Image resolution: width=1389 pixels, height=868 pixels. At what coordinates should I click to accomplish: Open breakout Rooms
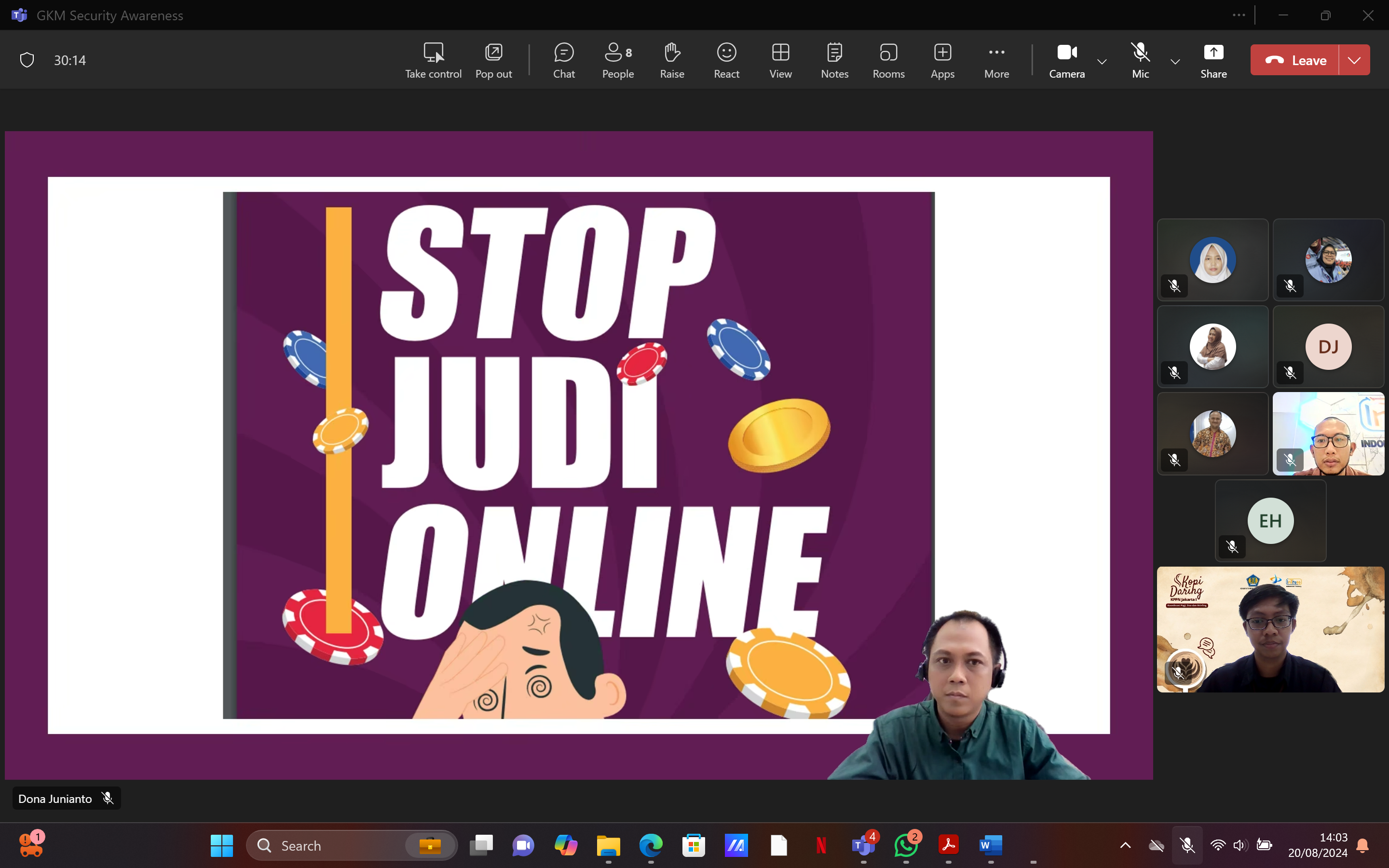(888, 60)
